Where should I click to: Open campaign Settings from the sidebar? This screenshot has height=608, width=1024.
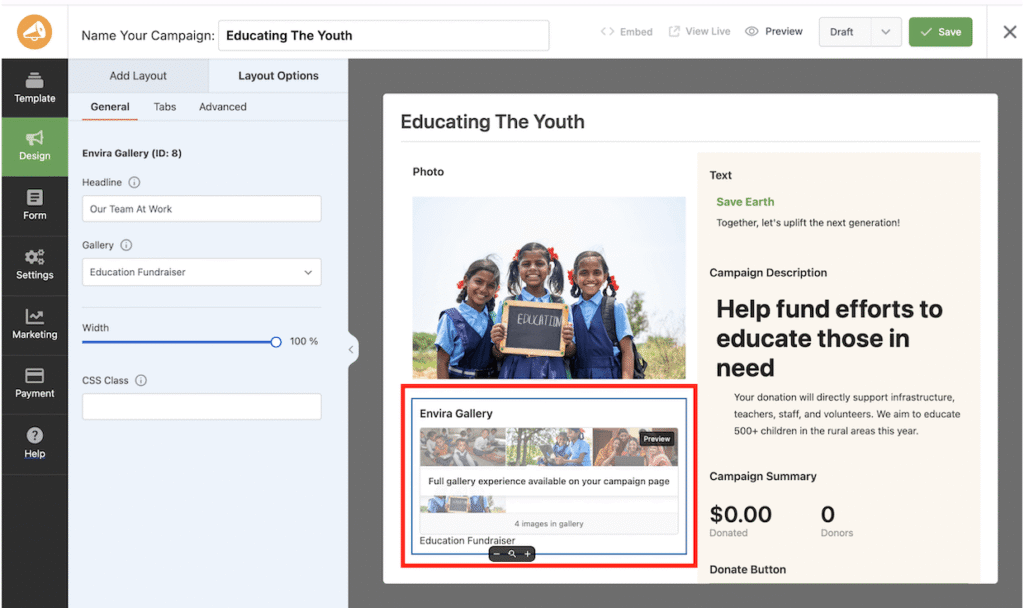tap(34, 265)
